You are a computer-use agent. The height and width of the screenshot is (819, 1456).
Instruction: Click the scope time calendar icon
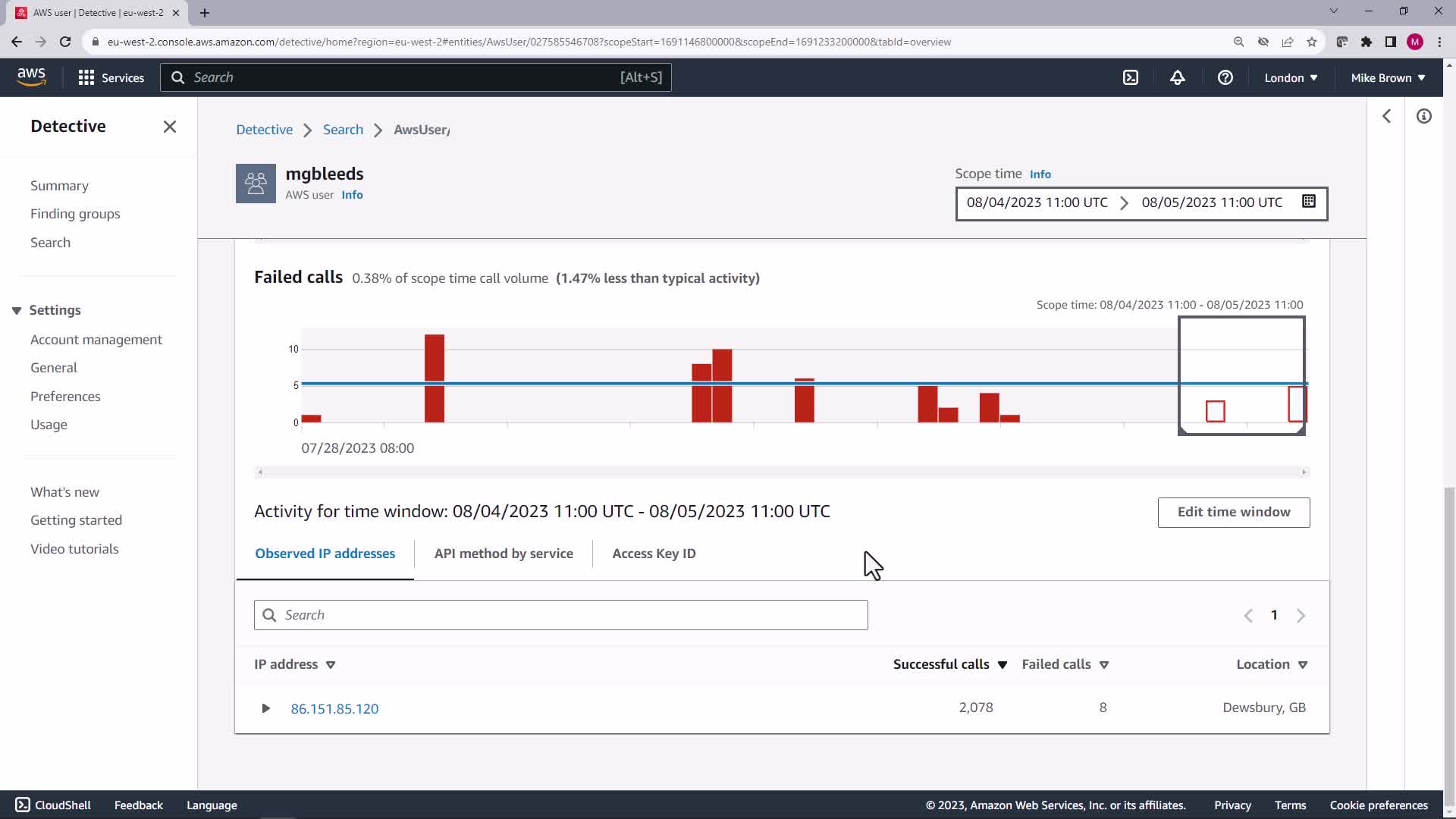pos(1308,202)
